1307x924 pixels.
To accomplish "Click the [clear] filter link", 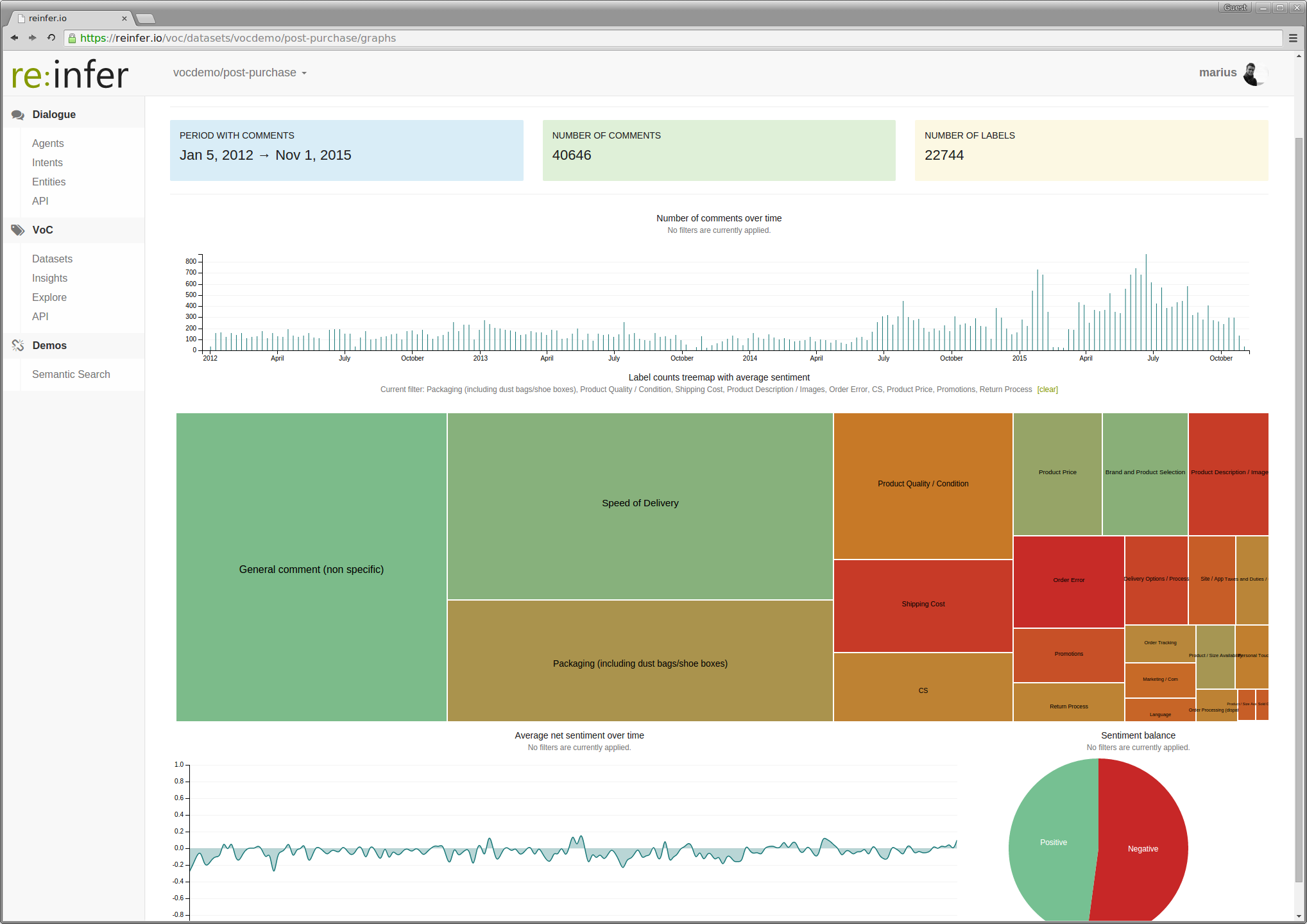I will click(1047, 389).
